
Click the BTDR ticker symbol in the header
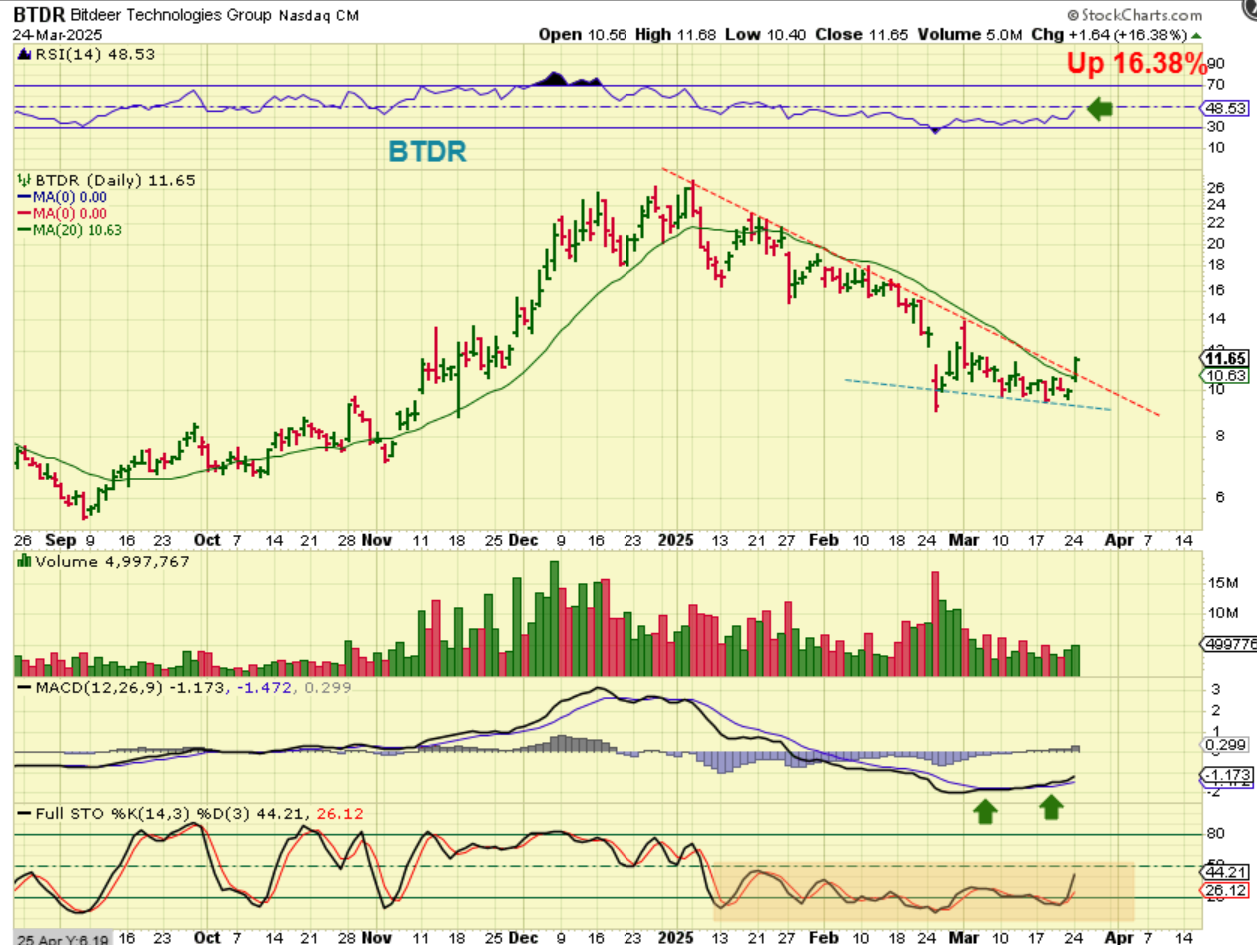(x=38, y=16)
